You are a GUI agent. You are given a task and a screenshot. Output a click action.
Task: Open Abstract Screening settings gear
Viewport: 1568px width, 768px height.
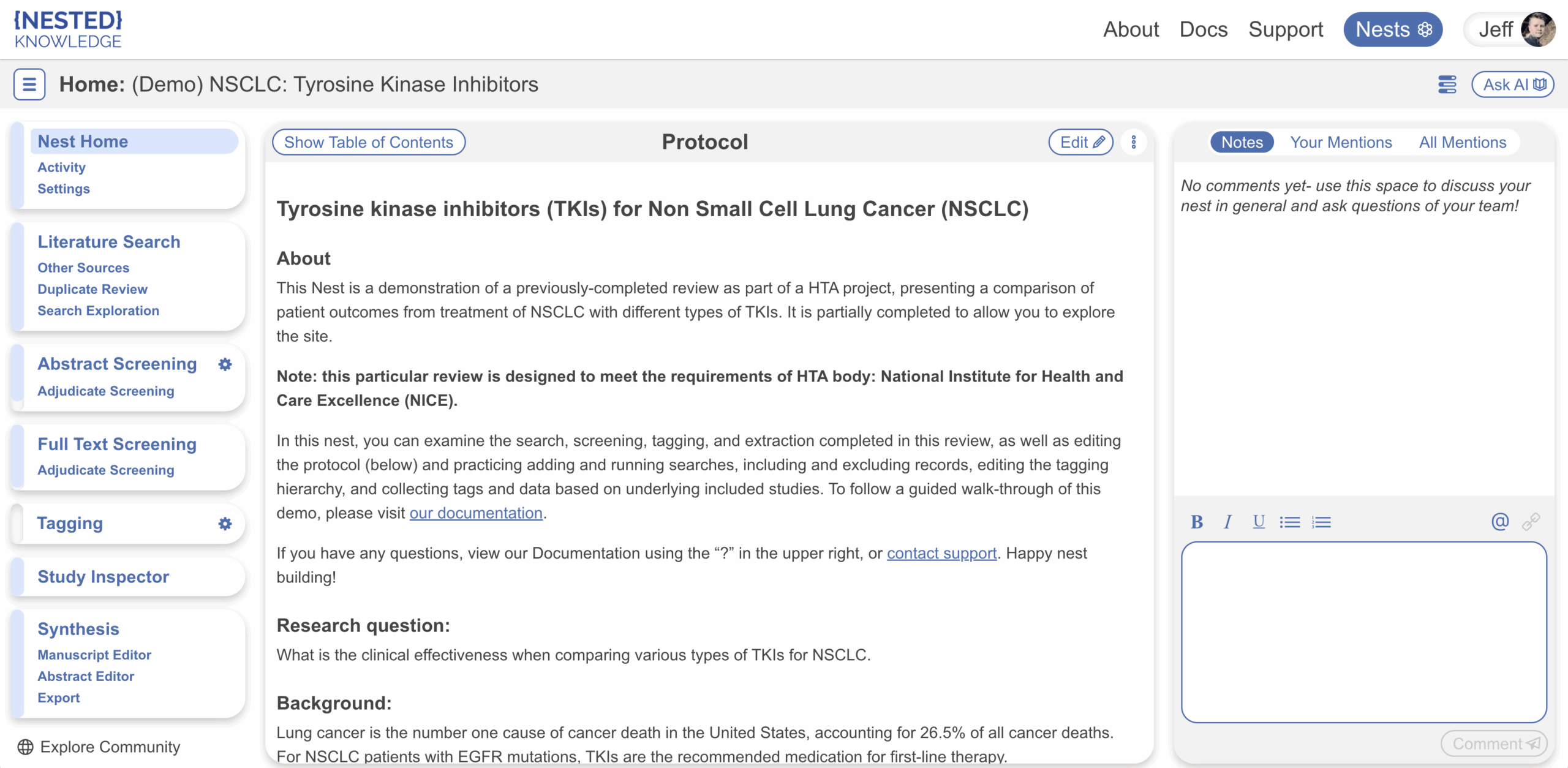[225, 364]
